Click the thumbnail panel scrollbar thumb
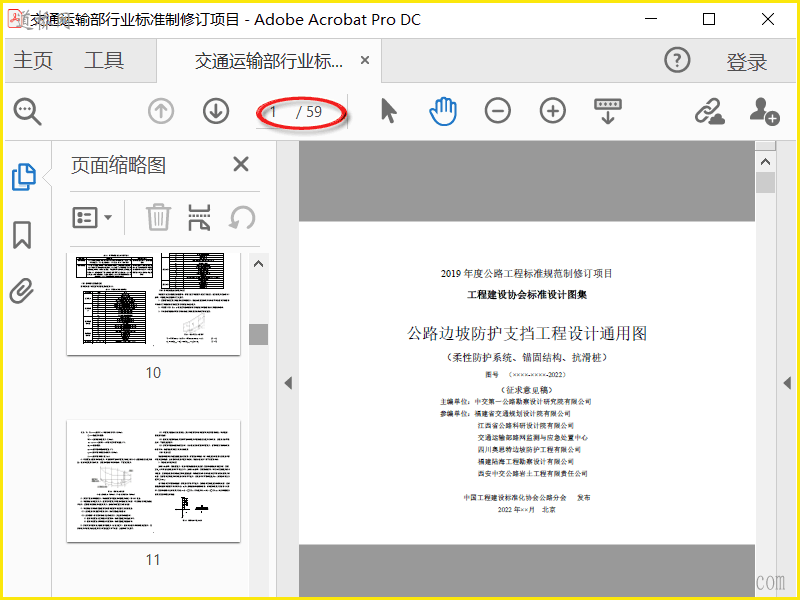 [x=259, y=335]
